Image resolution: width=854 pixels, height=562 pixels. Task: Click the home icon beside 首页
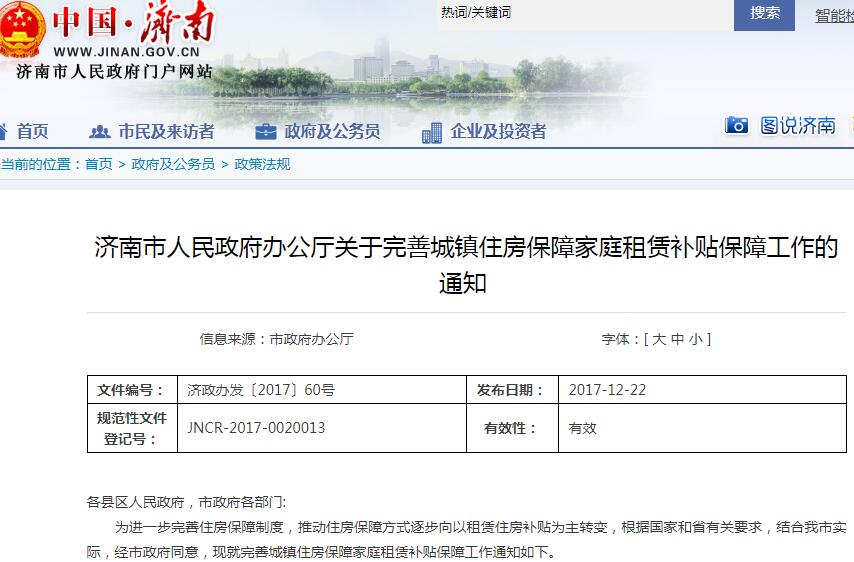click(3, 131)
